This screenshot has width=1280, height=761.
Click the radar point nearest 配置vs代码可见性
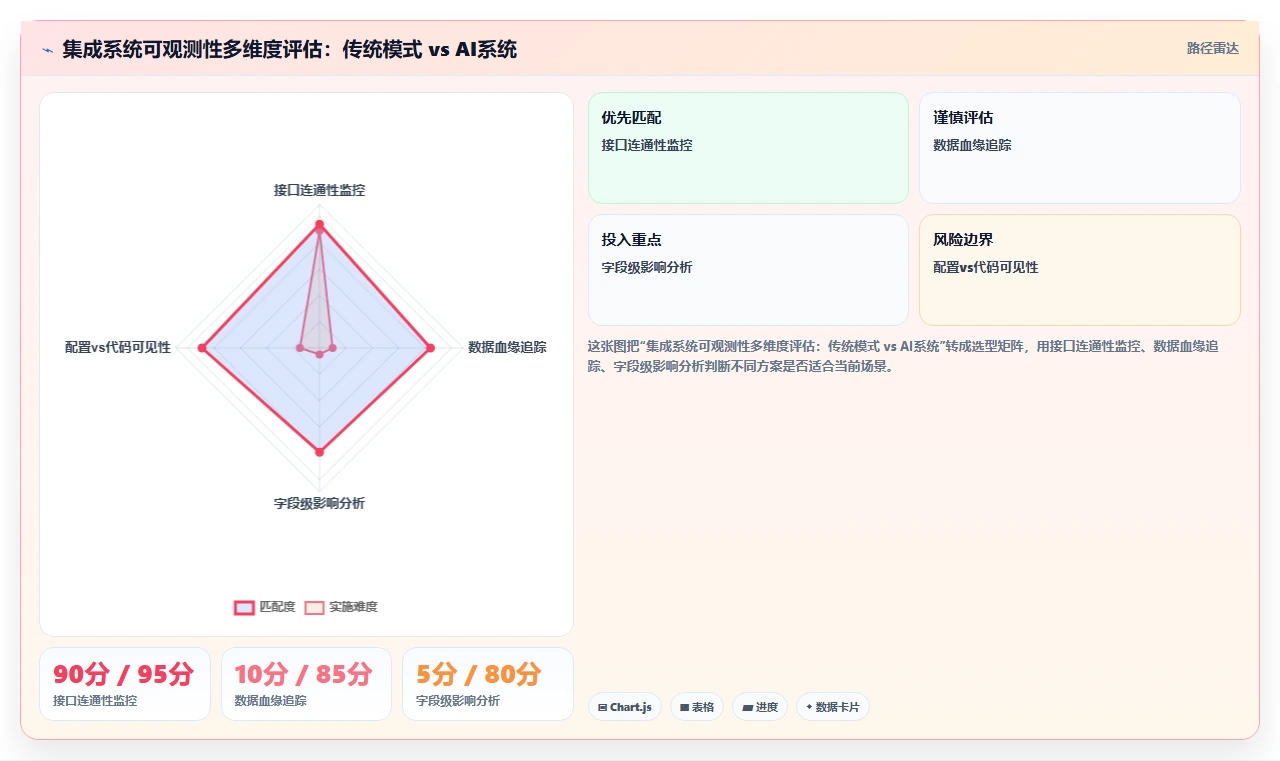tap(202, 348)
